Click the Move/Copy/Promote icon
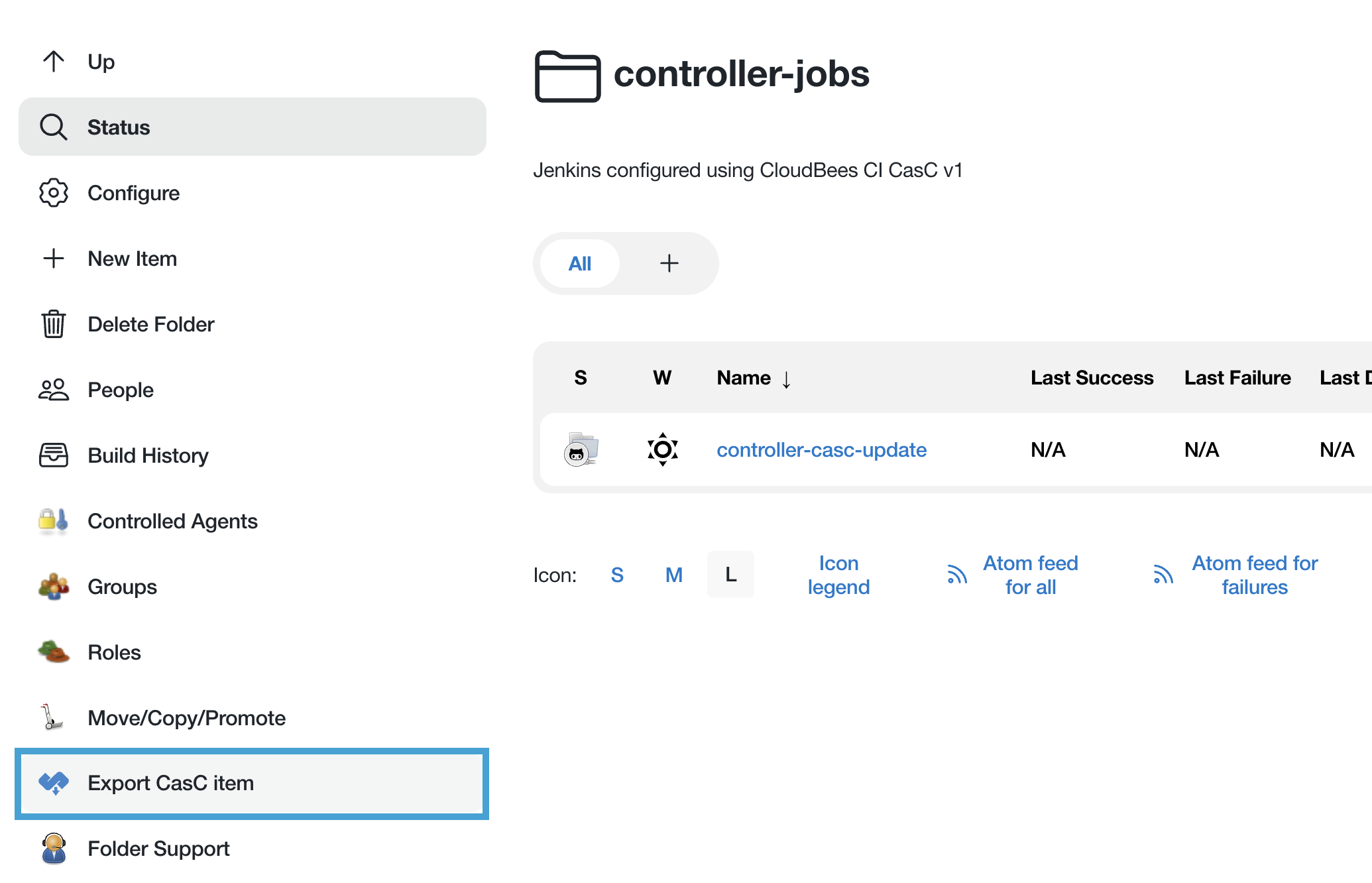 coord(54,717)
